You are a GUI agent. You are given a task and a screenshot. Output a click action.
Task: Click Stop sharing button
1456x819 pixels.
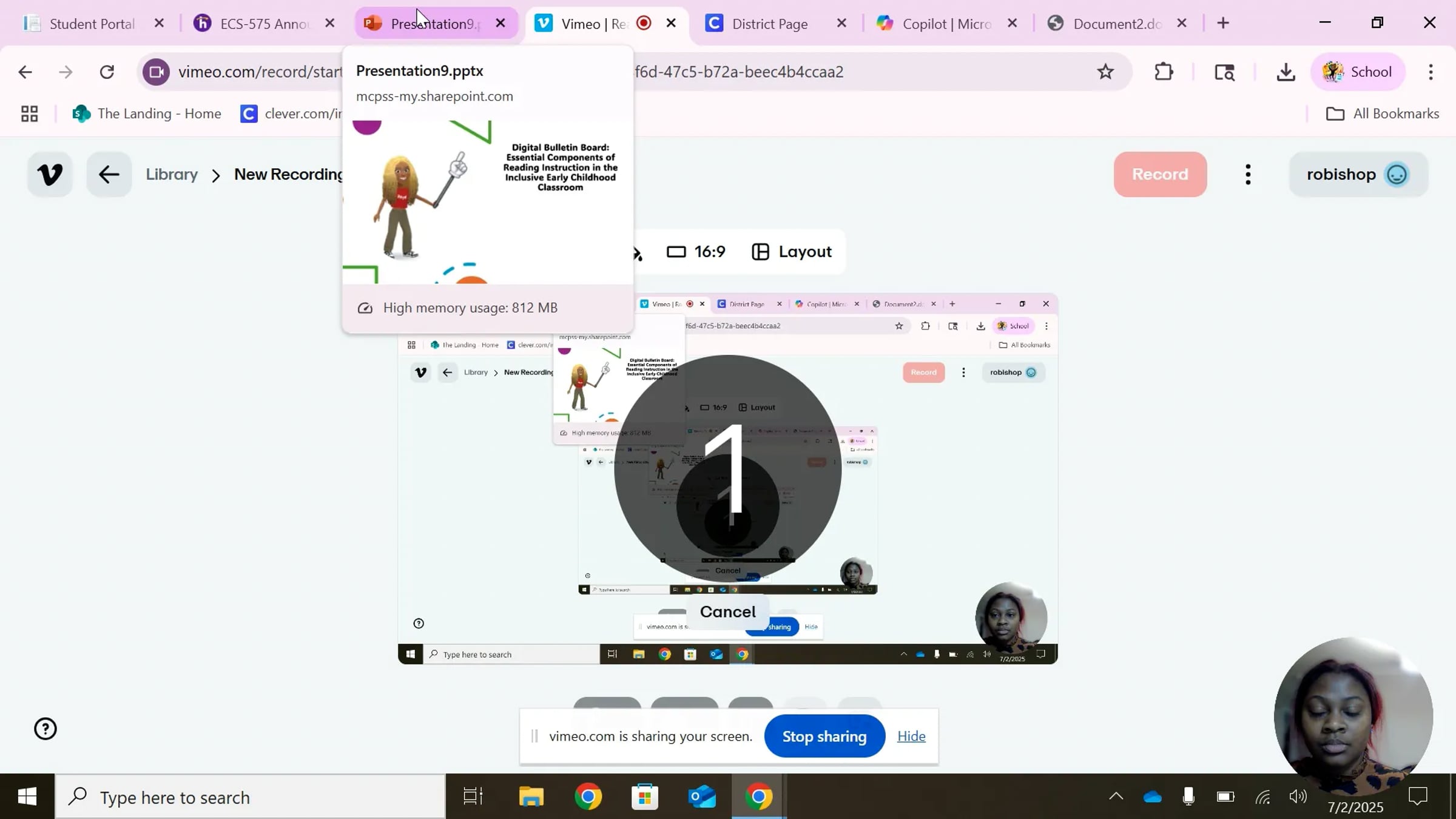pyautogui.click(x=824, y=736)
